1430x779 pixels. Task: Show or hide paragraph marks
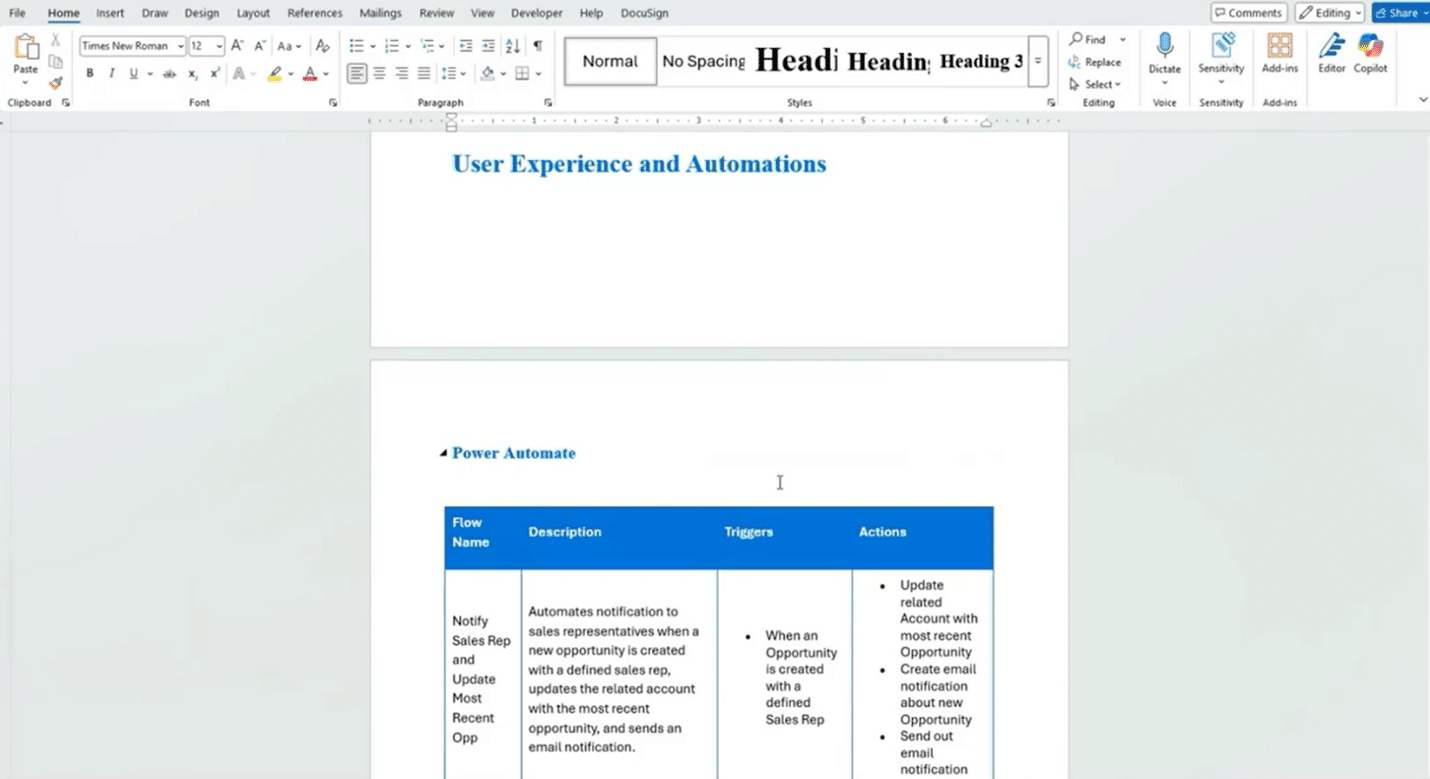coord(538,46)
